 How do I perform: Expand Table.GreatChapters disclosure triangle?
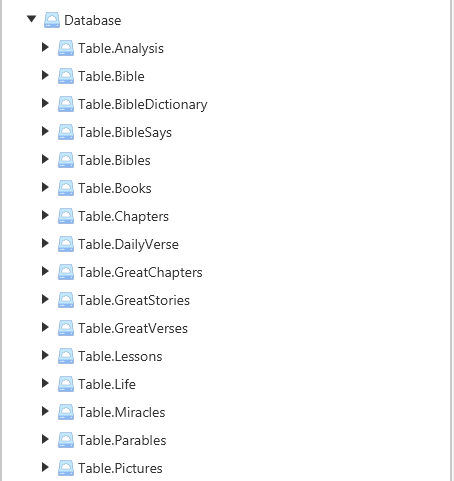point(45,271)
